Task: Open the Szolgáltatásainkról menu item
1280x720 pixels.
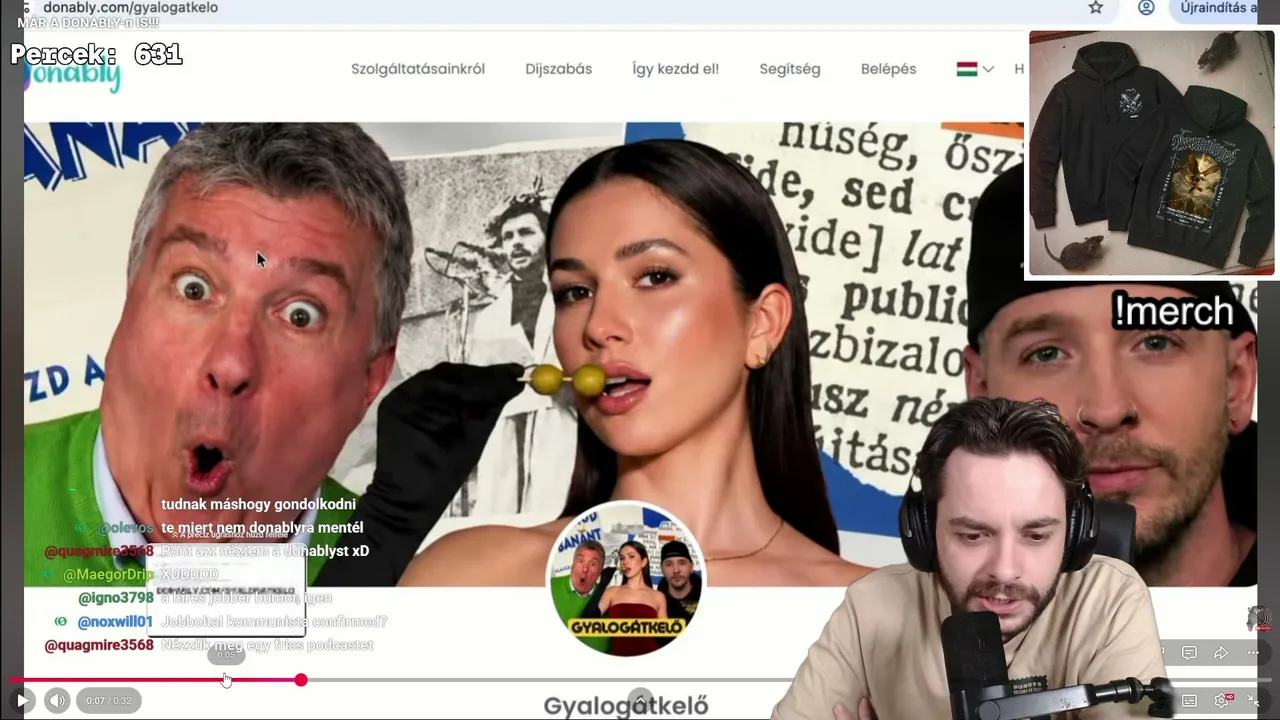Action: click(418, 69)
